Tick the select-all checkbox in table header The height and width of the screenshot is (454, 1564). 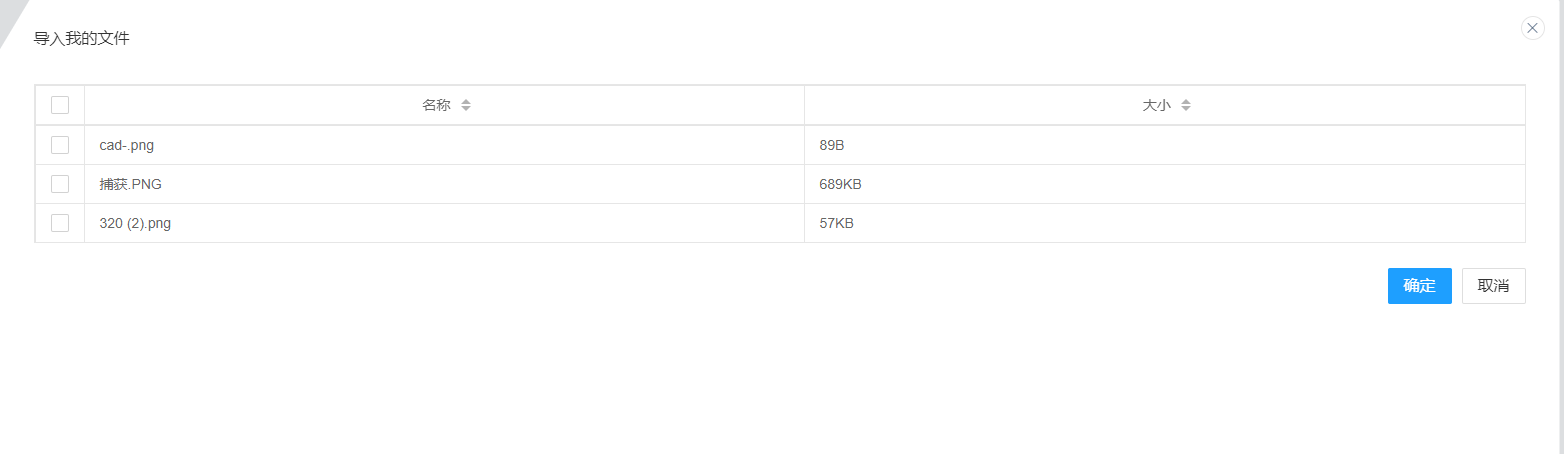(x=60, y=105)
